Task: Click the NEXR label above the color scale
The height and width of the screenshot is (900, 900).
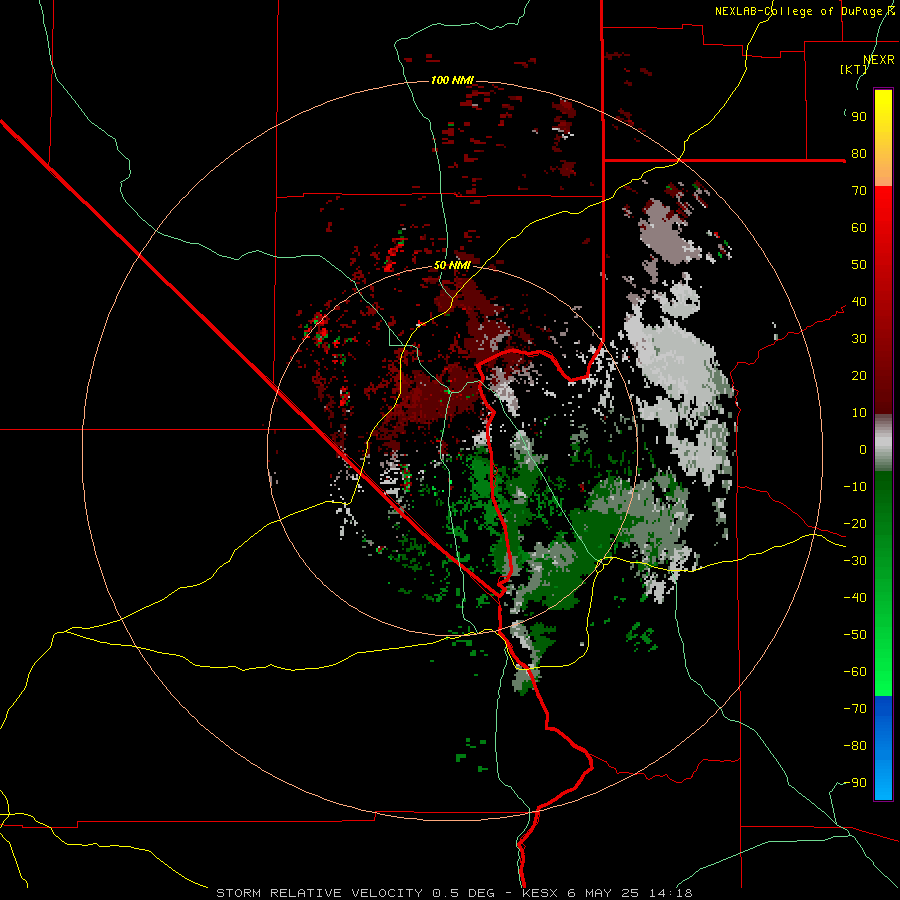Action: (x=879, y=60)
